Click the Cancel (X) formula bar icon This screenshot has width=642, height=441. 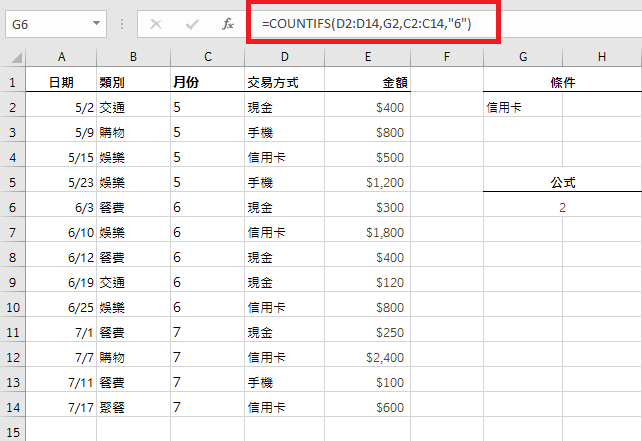pyautogui.click(x=156, y=24)
